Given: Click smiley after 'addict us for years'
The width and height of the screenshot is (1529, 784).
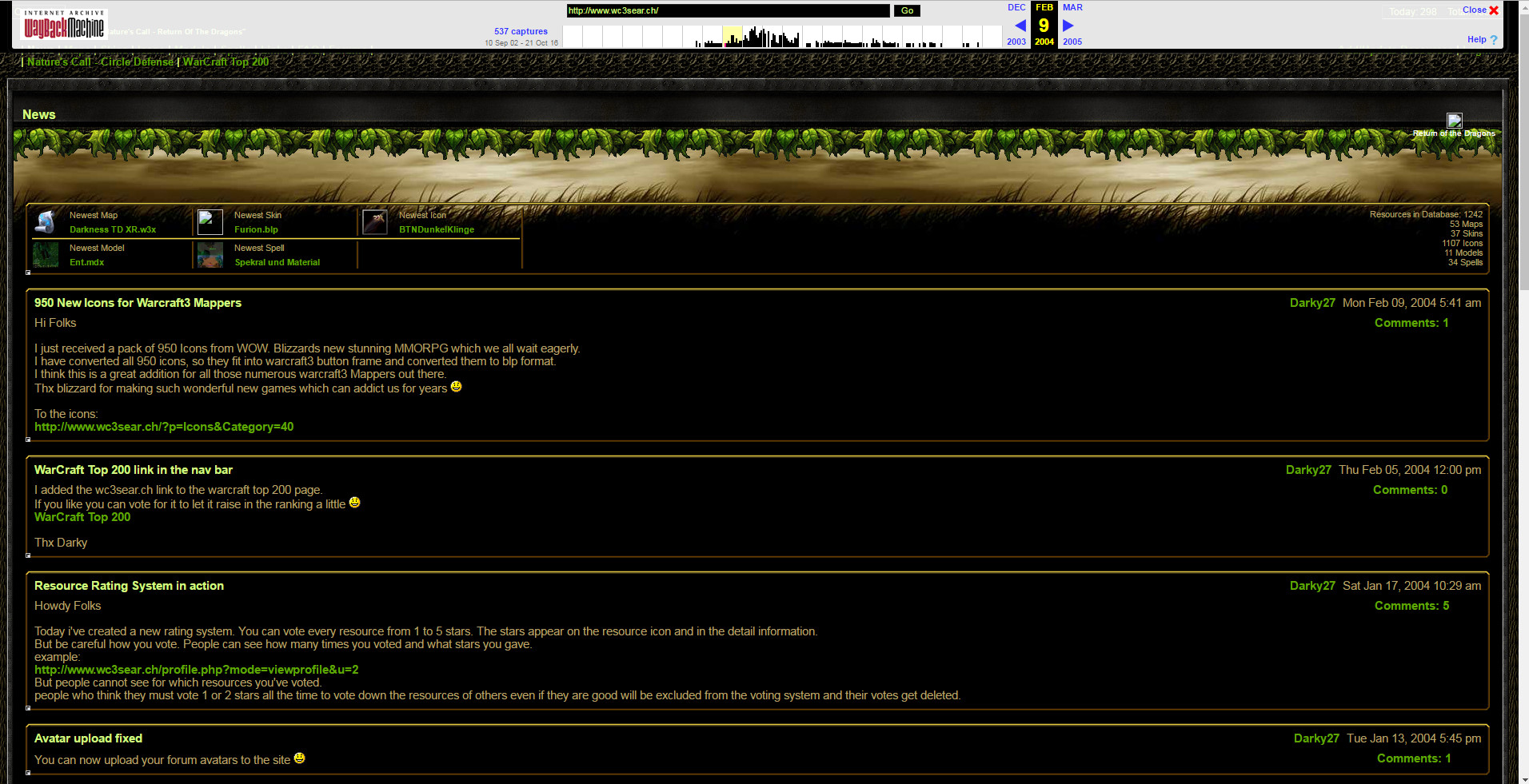Looking at the screenshot, I should point(456,387).
